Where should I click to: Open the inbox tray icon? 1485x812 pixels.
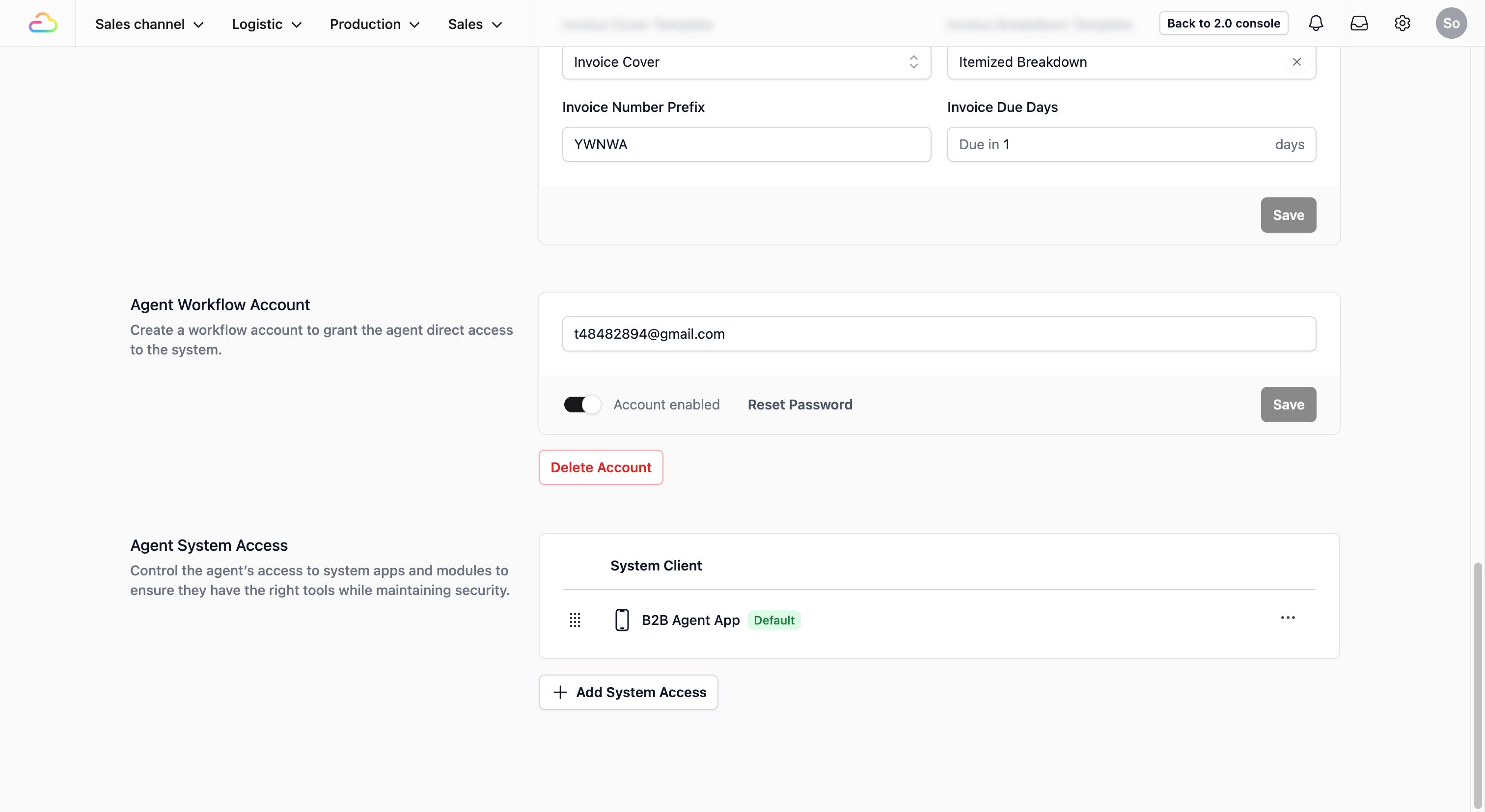(x=1359, y=23)
